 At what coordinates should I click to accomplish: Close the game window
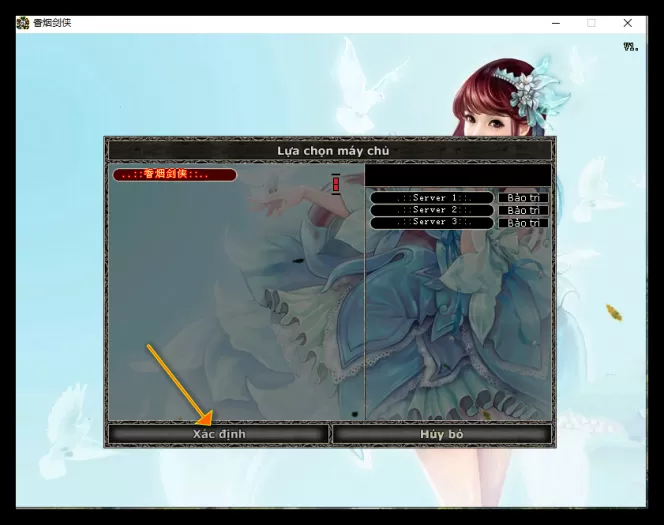pyautogui.click(x=628, y=23)
